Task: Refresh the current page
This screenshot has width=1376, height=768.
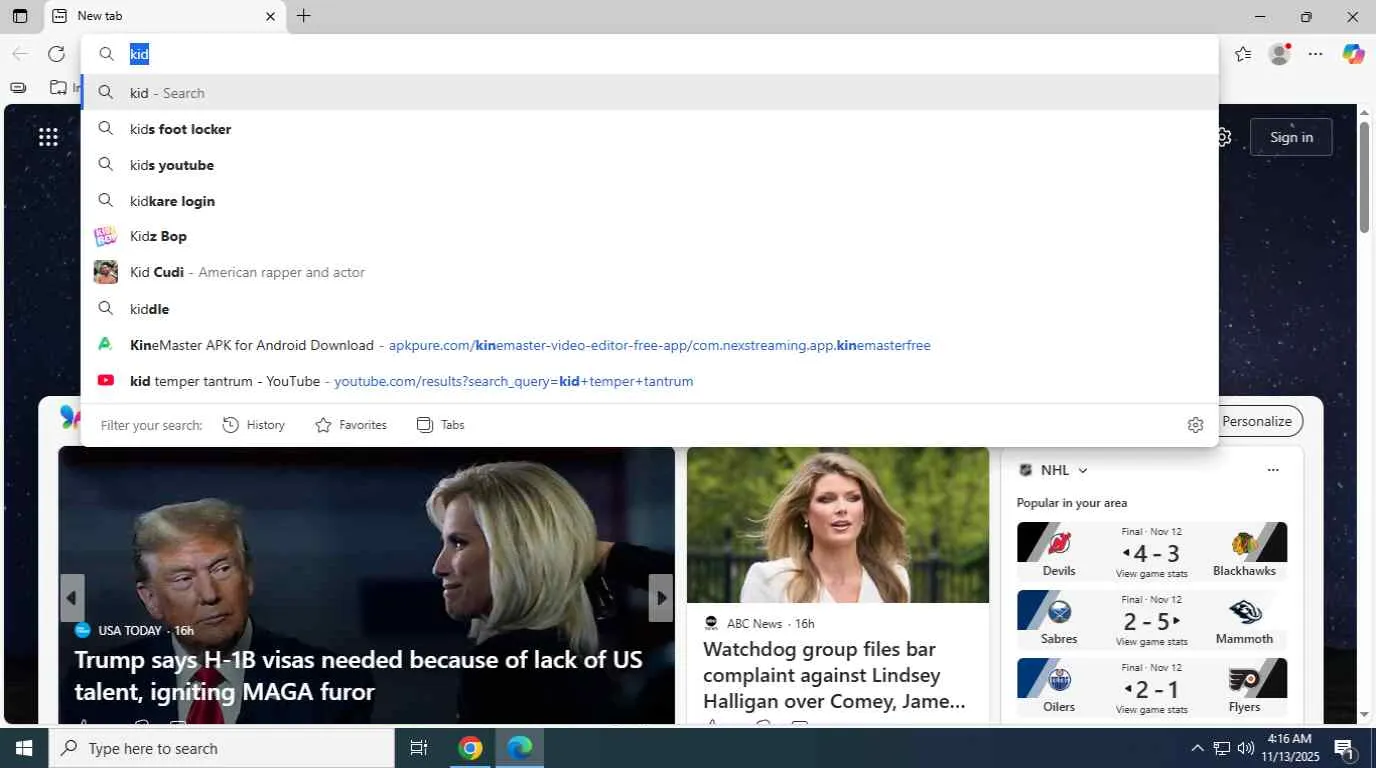Action: click(56, 54)
